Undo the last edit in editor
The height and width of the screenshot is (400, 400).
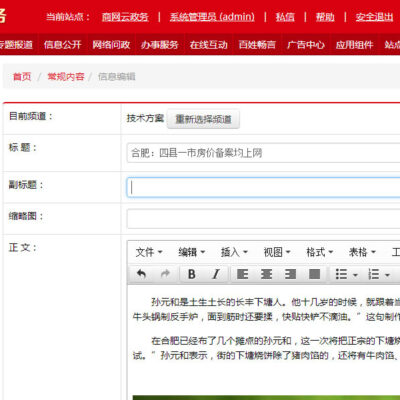[x=142, y=274]
